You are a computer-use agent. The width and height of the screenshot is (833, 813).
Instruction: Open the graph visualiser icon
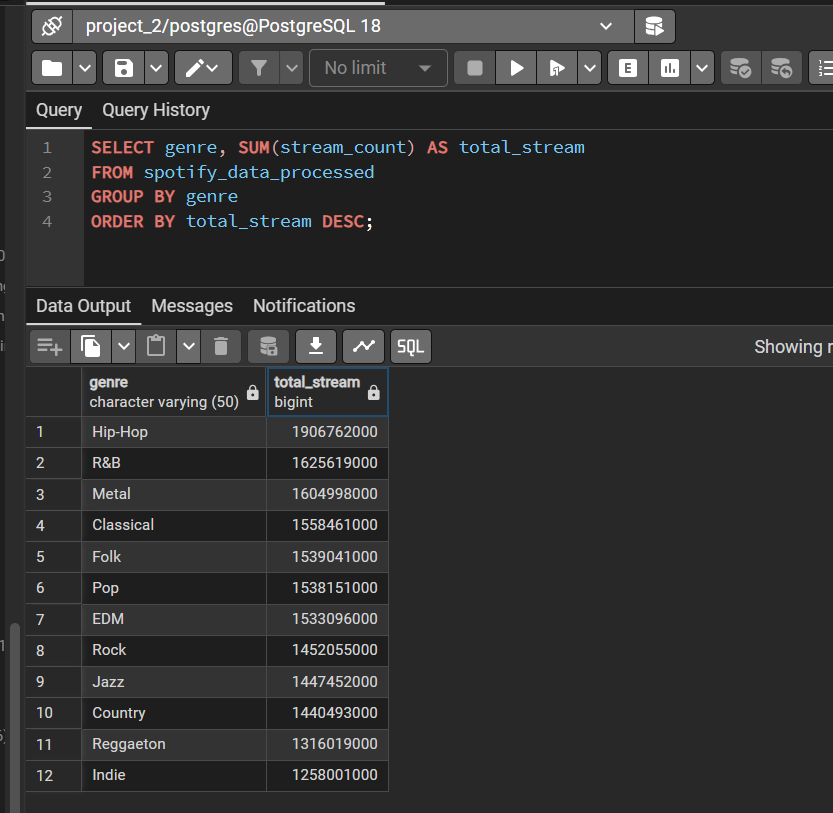coord(363,346)
